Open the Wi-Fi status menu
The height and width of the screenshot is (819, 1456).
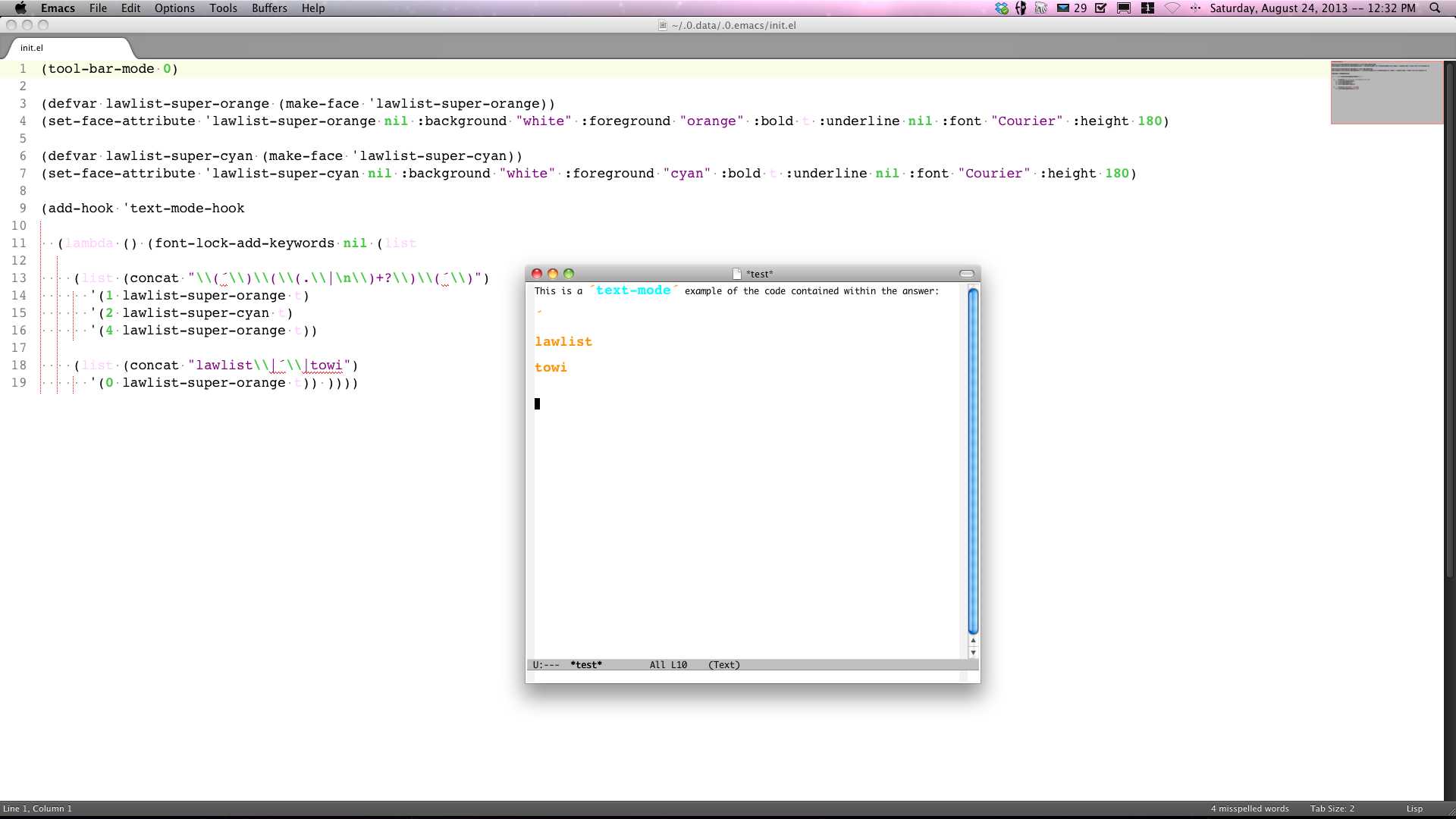click(1172, 8)
